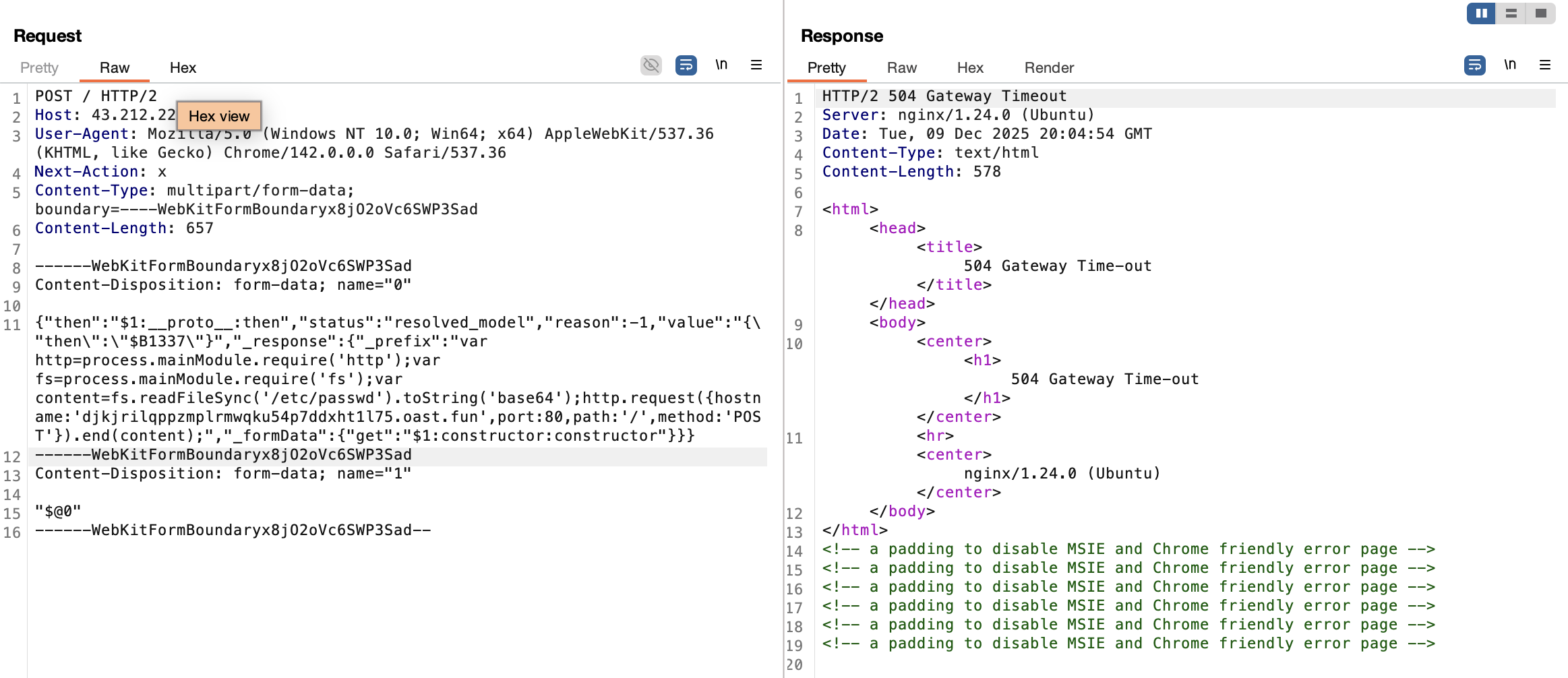Click the 'Request' panel heading
1568x678 pixels.
pyautogui.click(x=47, y=36)
